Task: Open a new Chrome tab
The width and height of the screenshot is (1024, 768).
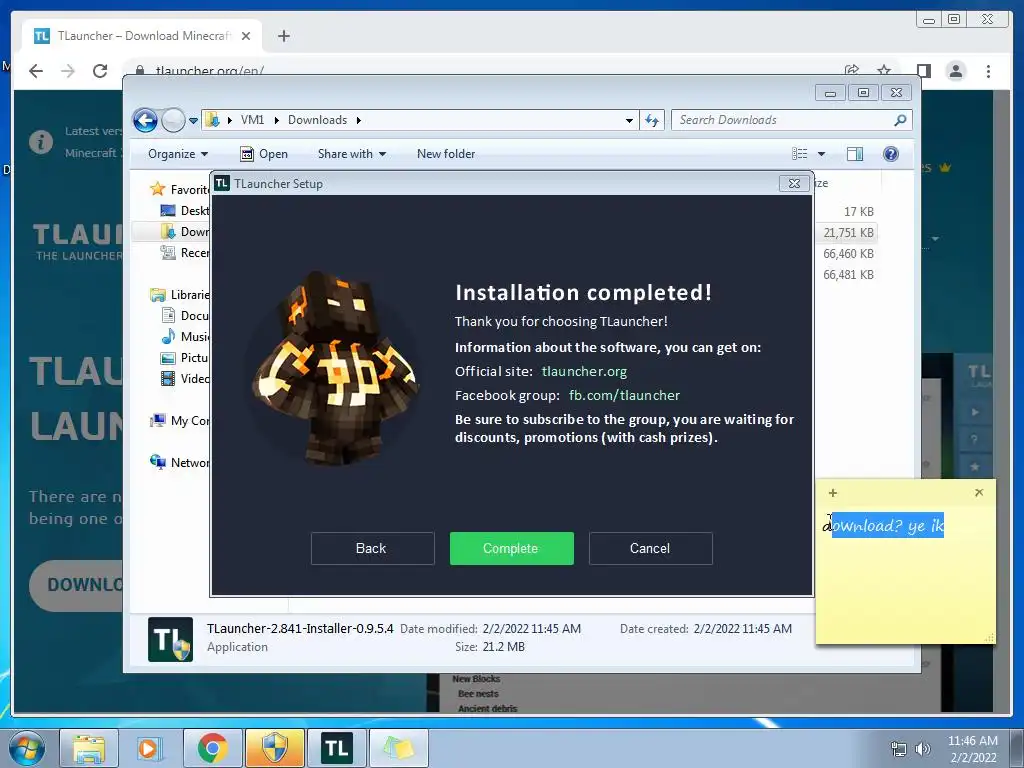Action: [x=283, y=36]
